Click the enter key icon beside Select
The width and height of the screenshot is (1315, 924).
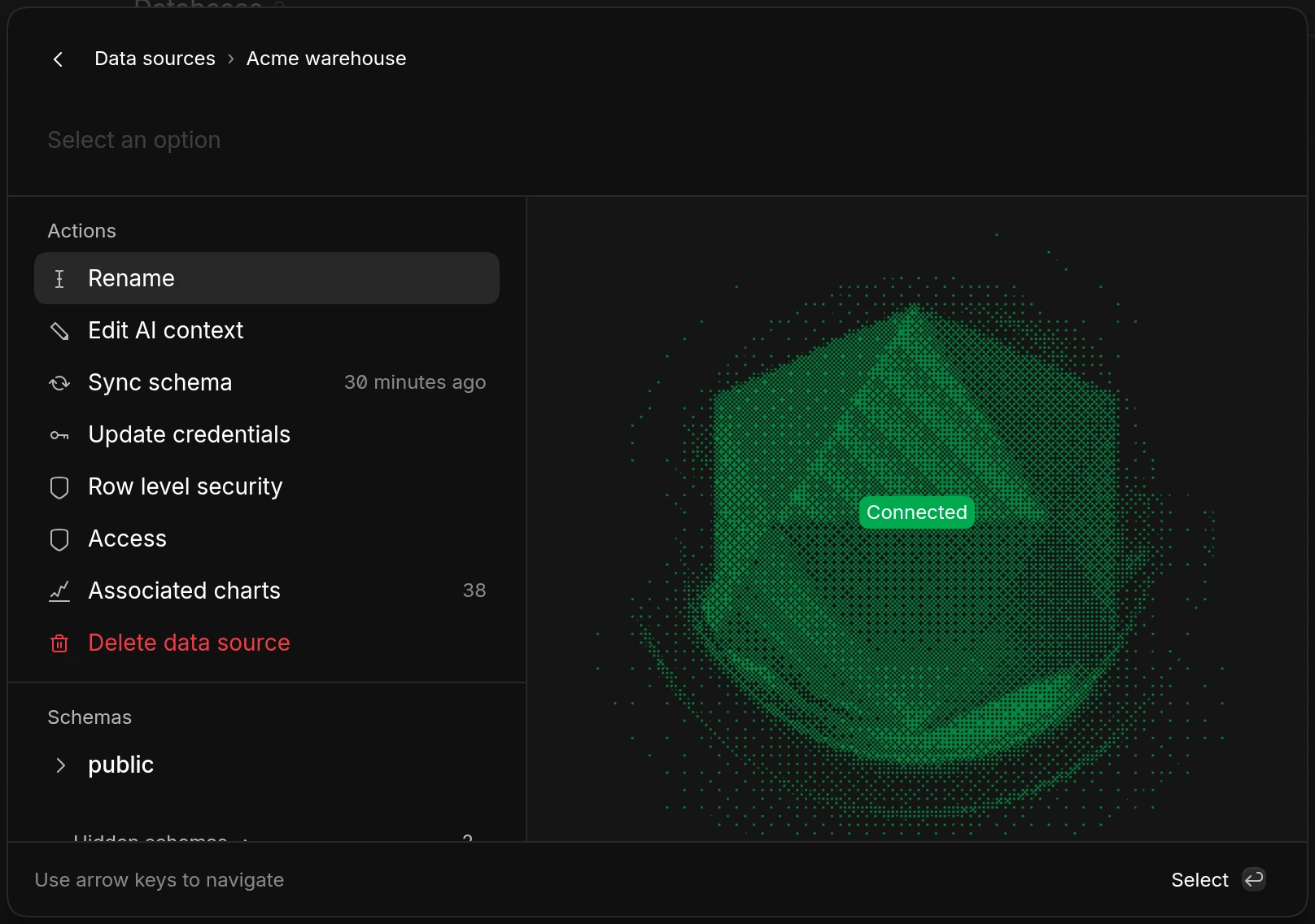click(1254, 879)
